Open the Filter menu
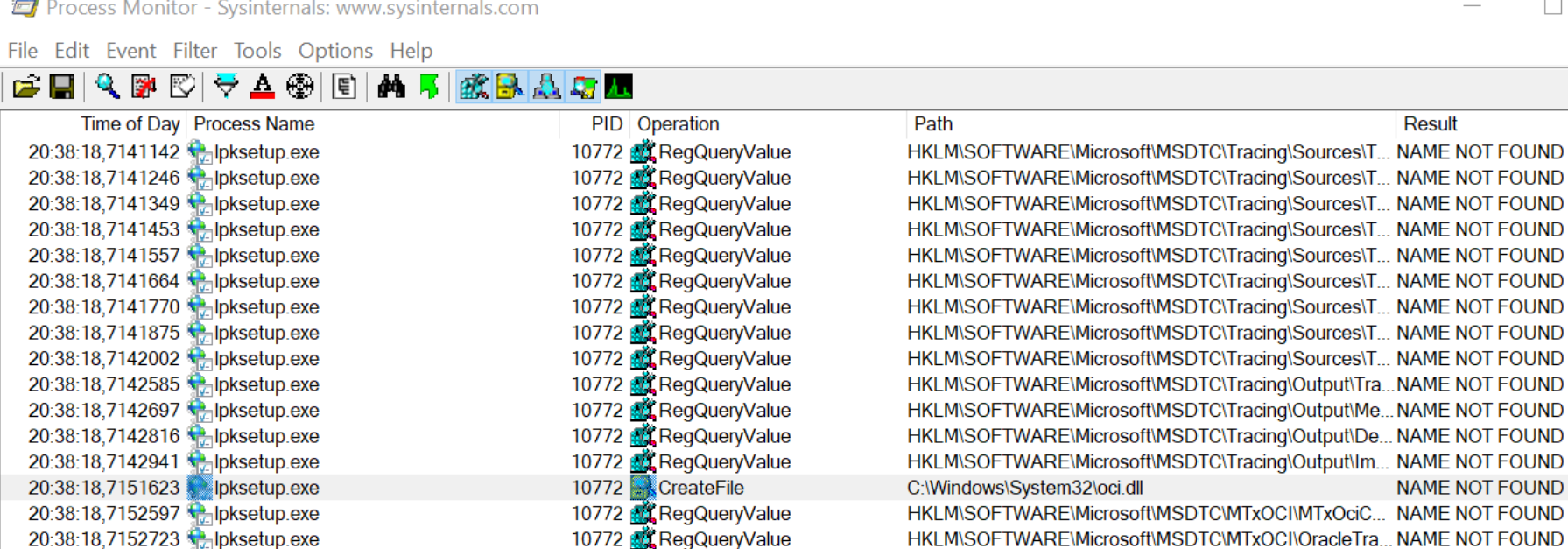Screen dimensions: 1568x549 tap(194, 51)
